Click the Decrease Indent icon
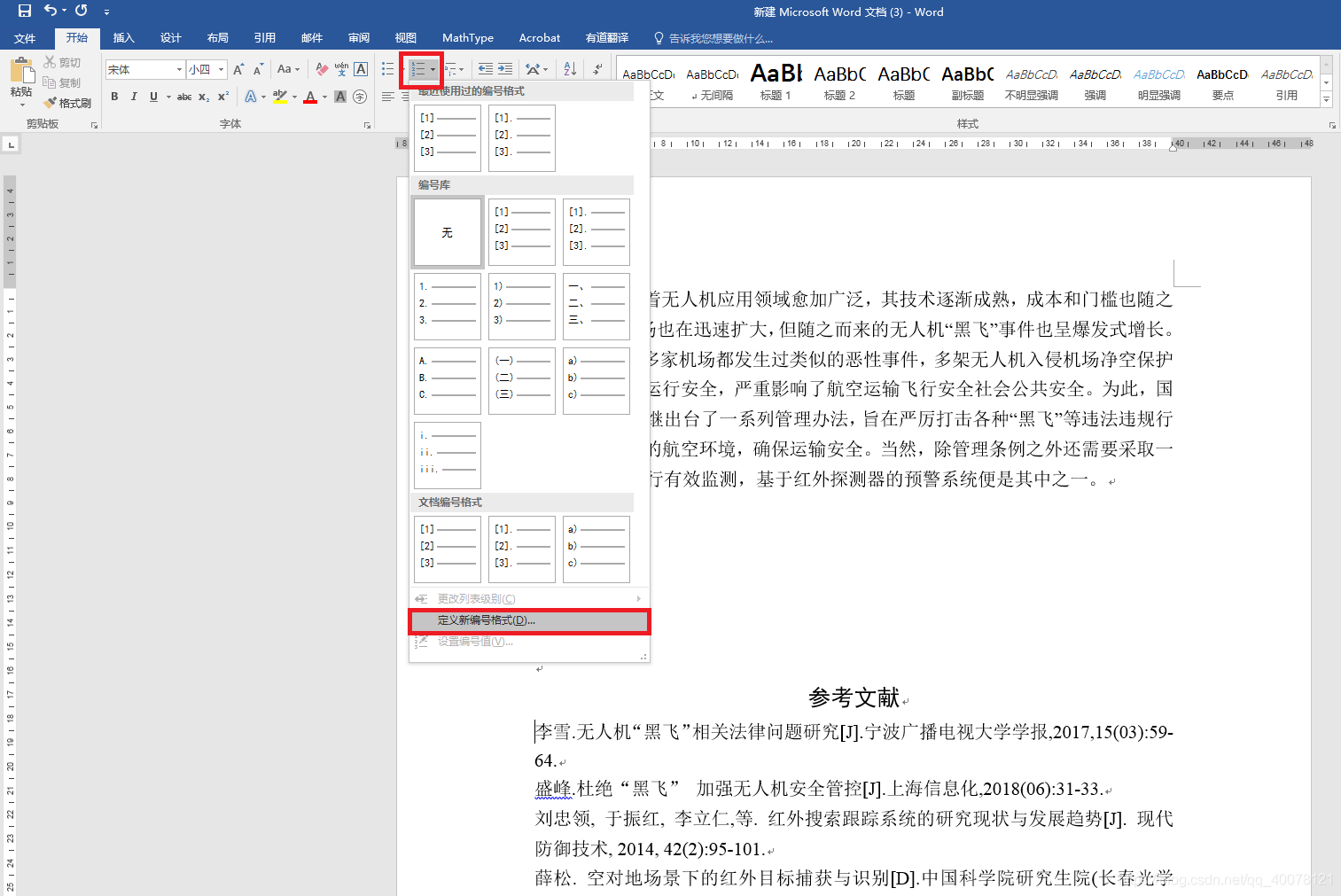 click(486, 69)
